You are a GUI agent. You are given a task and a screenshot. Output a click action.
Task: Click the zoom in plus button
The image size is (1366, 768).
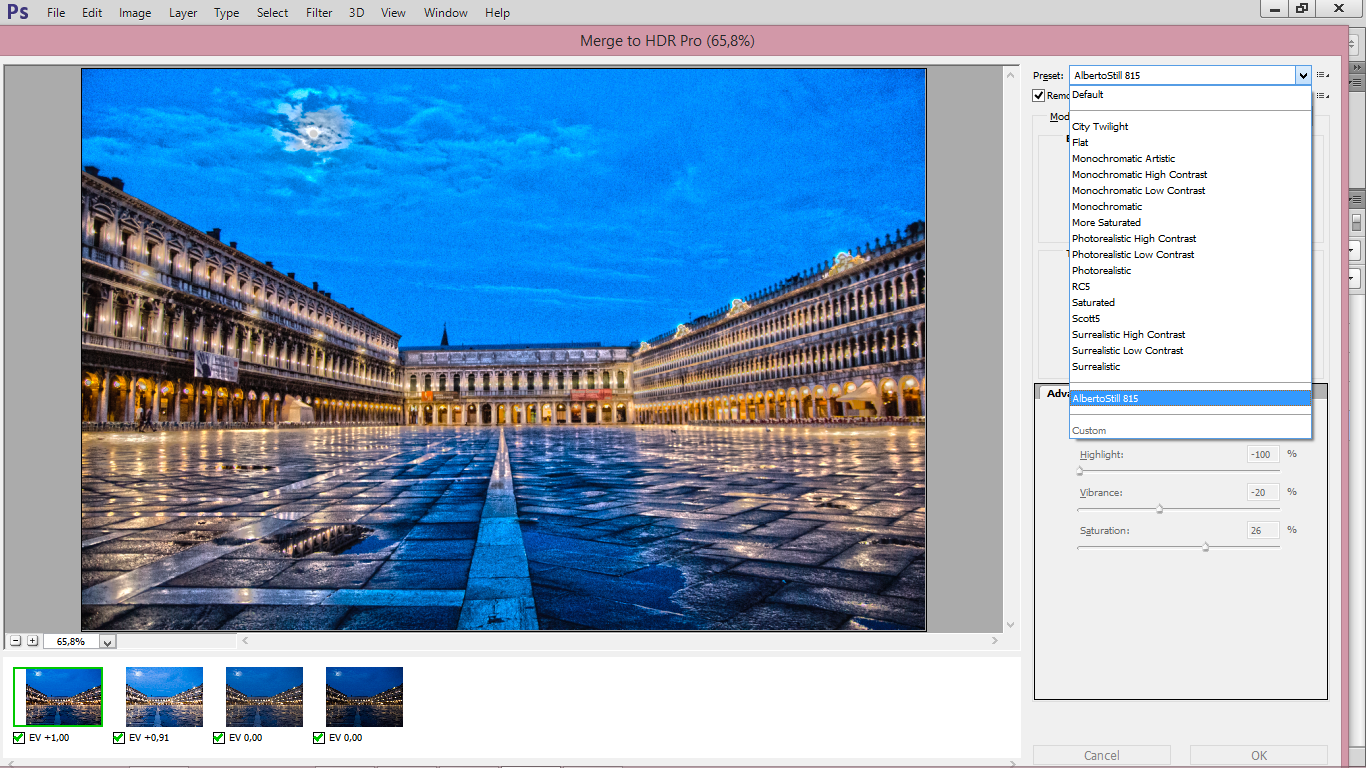[33, 641]
